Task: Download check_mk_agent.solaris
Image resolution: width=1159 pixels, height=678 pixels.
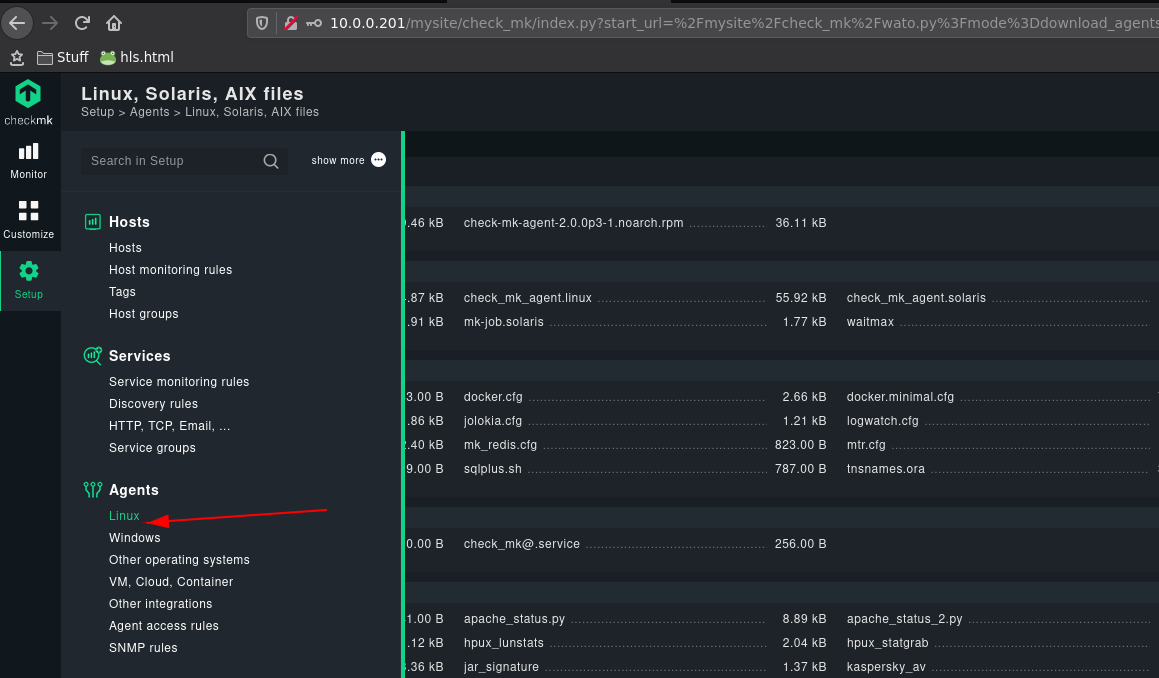Action: pos(916,298)
